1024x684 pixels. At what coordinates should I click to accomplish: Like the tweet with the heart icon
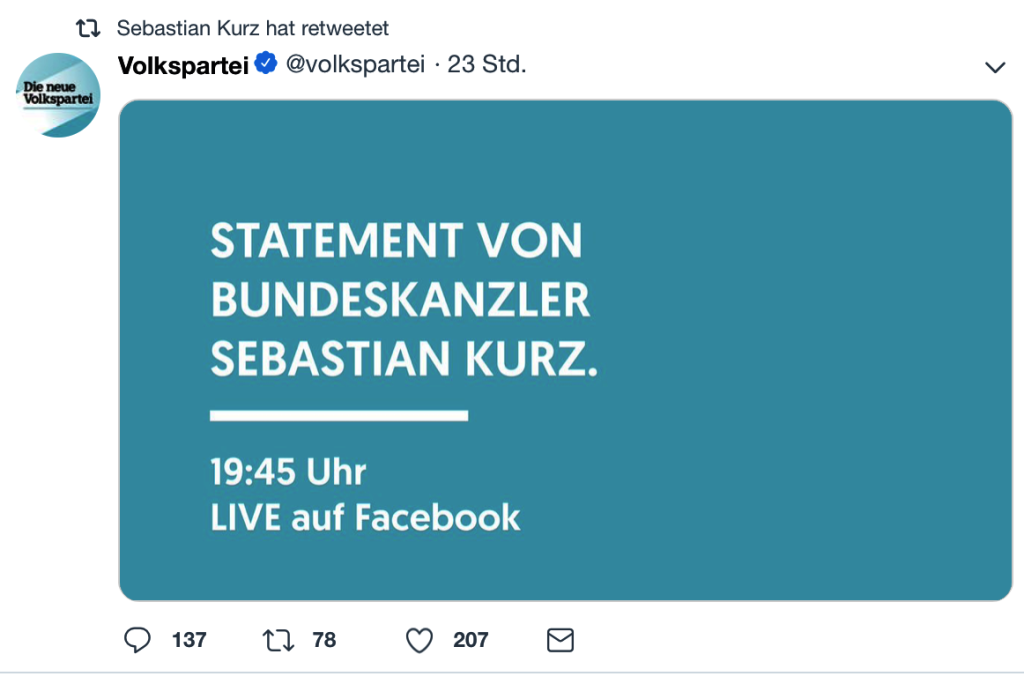[x=419, y=640]
